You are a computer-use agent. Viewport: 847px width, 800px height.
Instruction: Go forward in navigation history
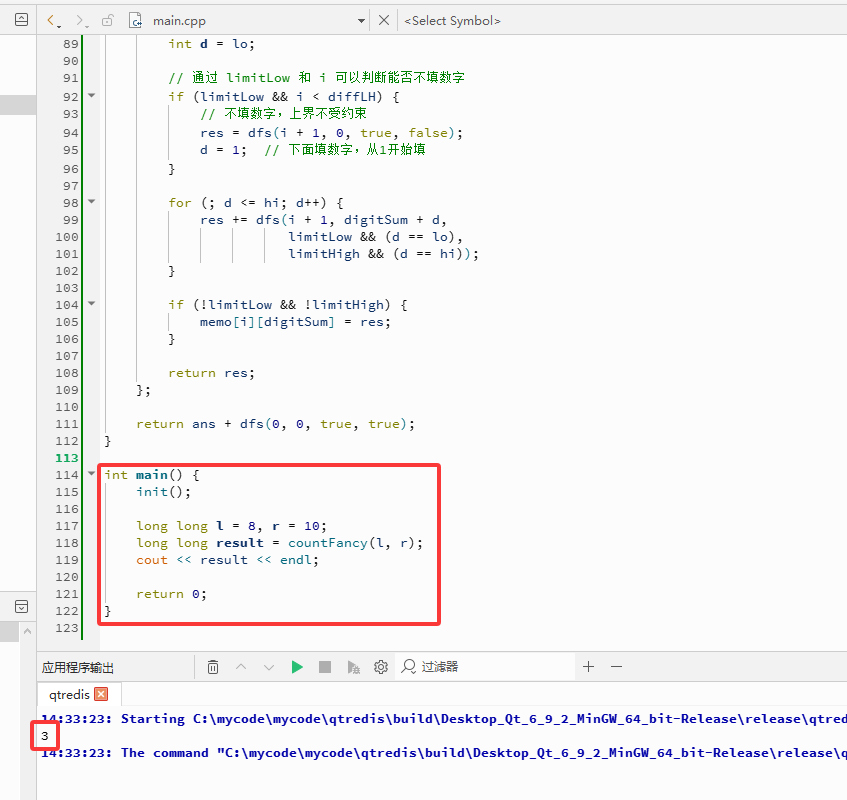80,21
